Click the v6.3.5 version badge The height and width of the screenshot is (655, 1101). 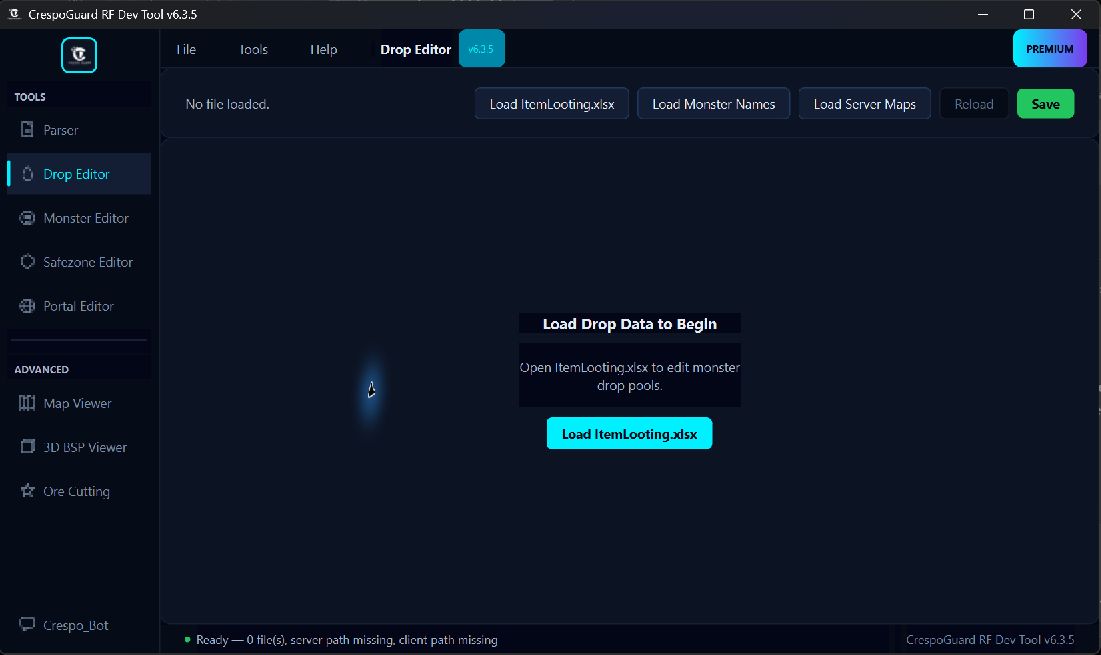(482, 48)
